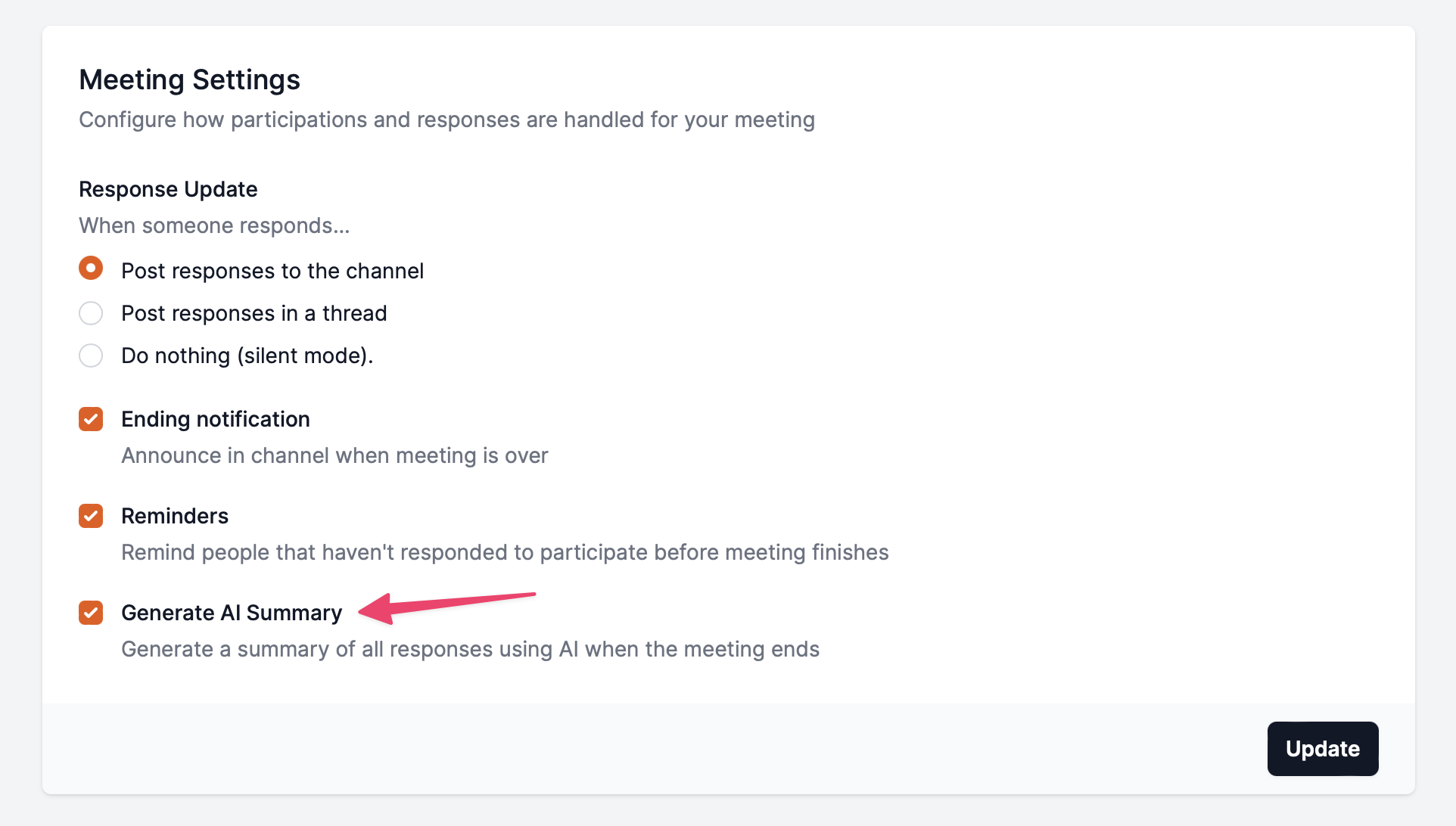The image size is (1456, 826).
Task: Click the "Reminders" label text
Action: click(175, 516)
